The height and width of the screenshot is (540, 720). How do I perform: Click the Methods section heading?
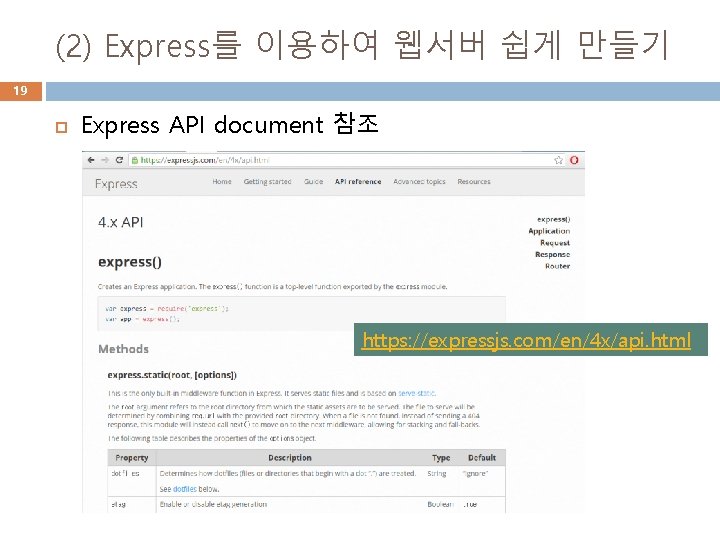pyautogui.click(x=124, y=349)
